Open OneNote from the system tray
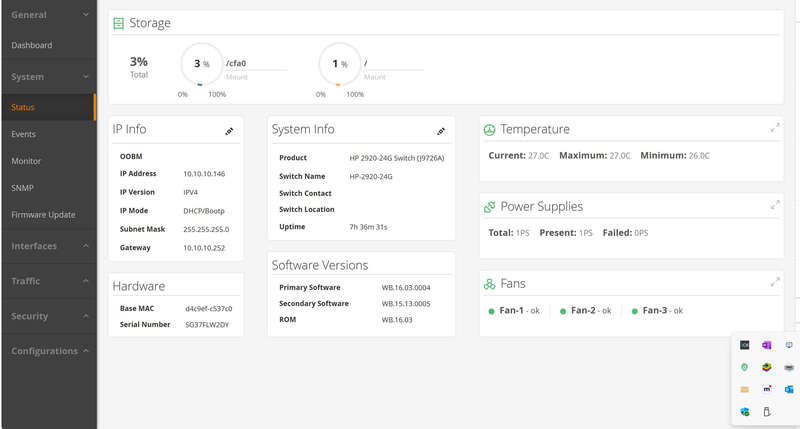 click(766, 345)
